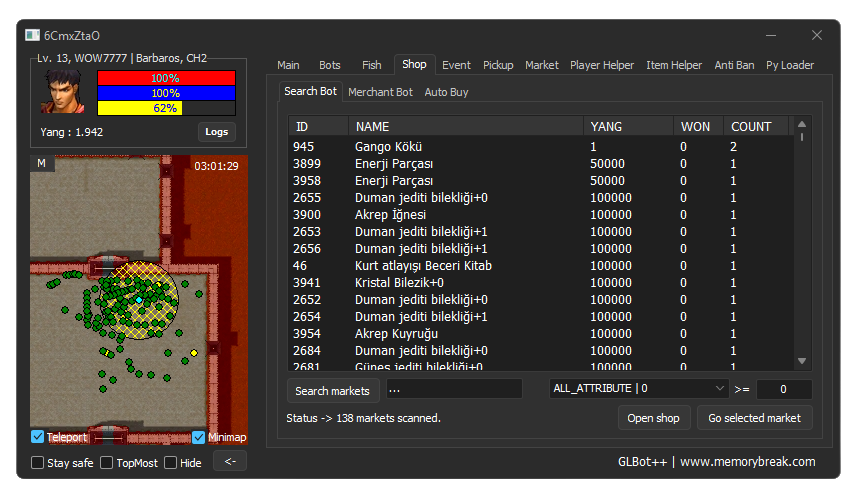The image size is (859, 495).
Task: Click the back arrow button
Action: click(230, 462)
